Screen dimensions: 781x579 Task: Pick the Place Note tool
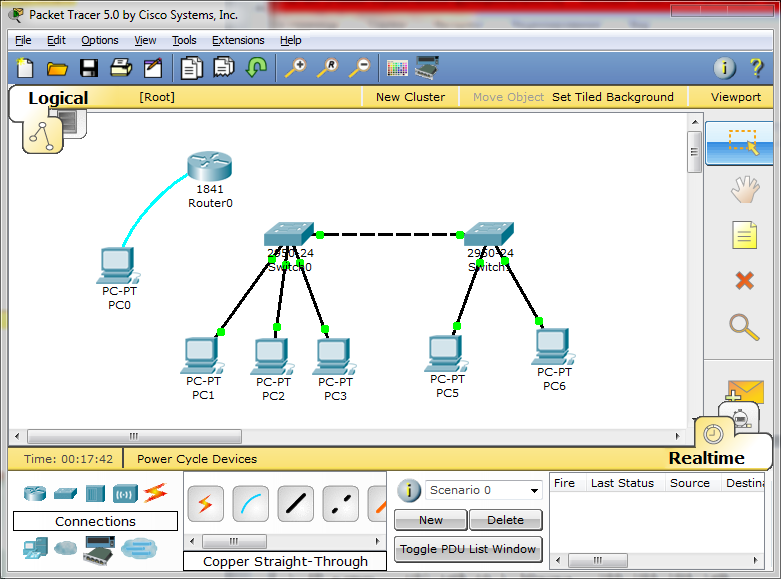tap(745, 235)
